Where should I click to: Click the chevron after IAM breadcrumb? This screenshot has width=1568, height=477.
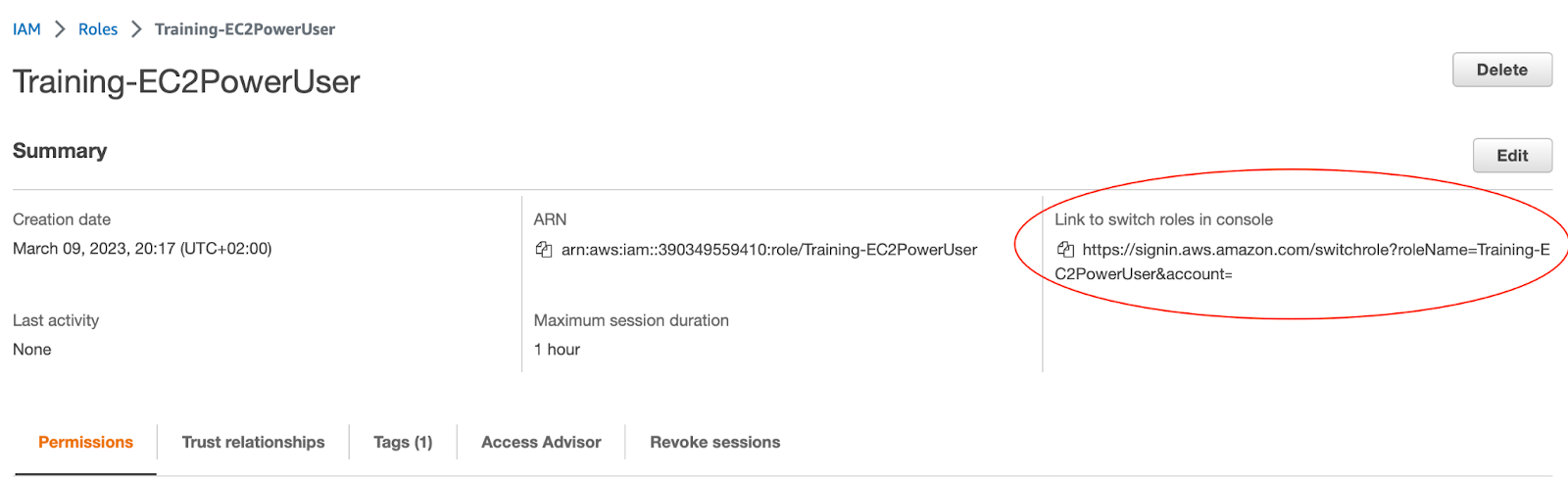pos(60,29)
